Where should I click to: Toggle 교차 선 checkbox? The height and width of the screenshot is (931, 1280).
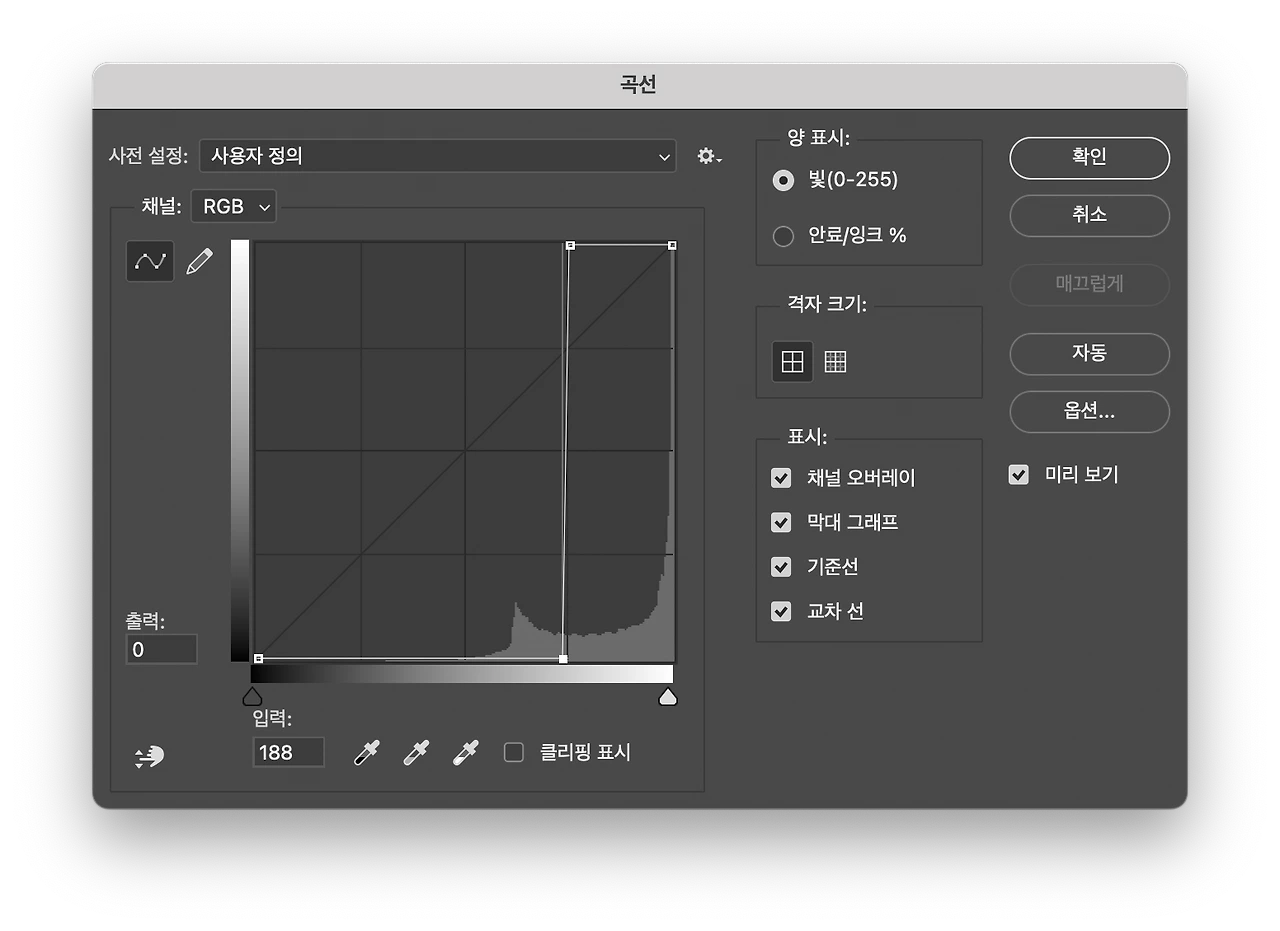tap(781, 611)
